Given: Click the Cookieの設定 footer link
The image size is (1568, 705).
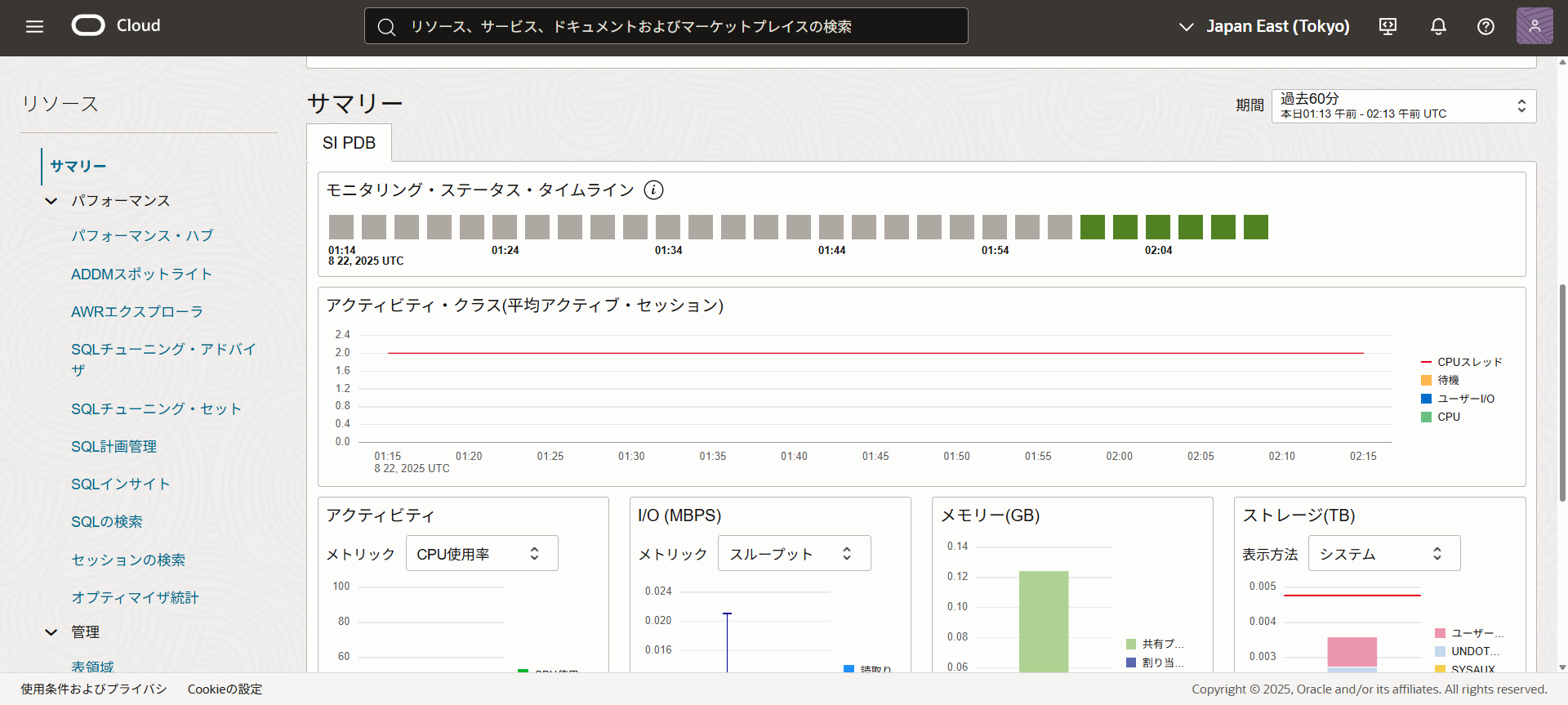Looking at the screenshot, I should click(x=225, y=689).
